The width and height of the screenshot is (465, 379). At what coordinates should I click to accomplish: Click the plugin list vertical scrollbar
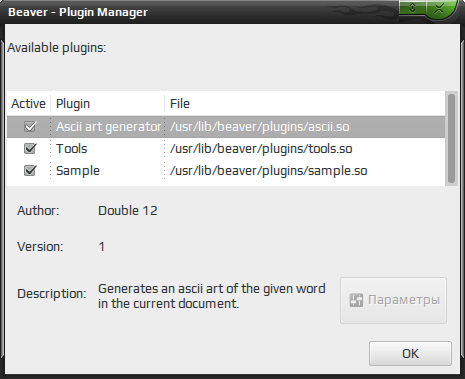(x=451, y=138)
